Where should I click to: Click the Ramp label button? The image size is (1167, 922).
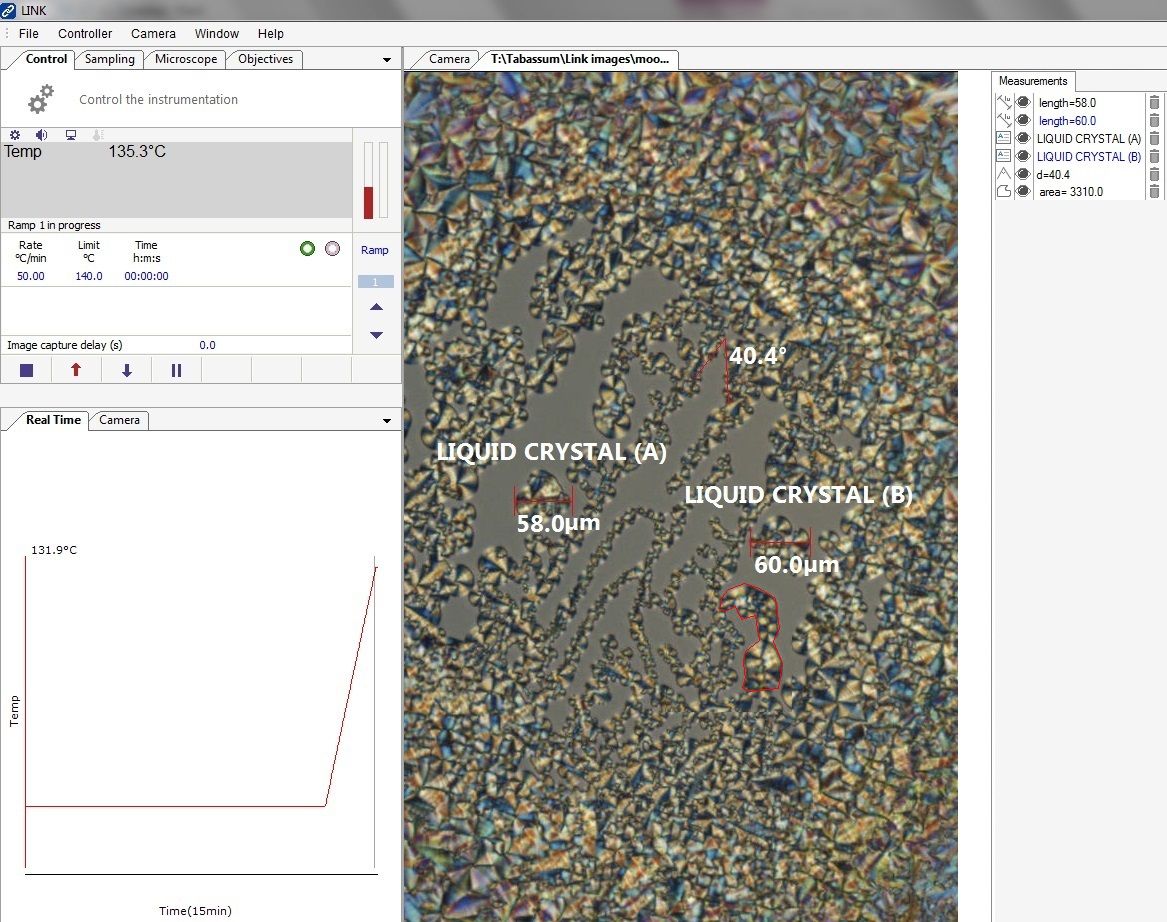(x=374, y=250)
